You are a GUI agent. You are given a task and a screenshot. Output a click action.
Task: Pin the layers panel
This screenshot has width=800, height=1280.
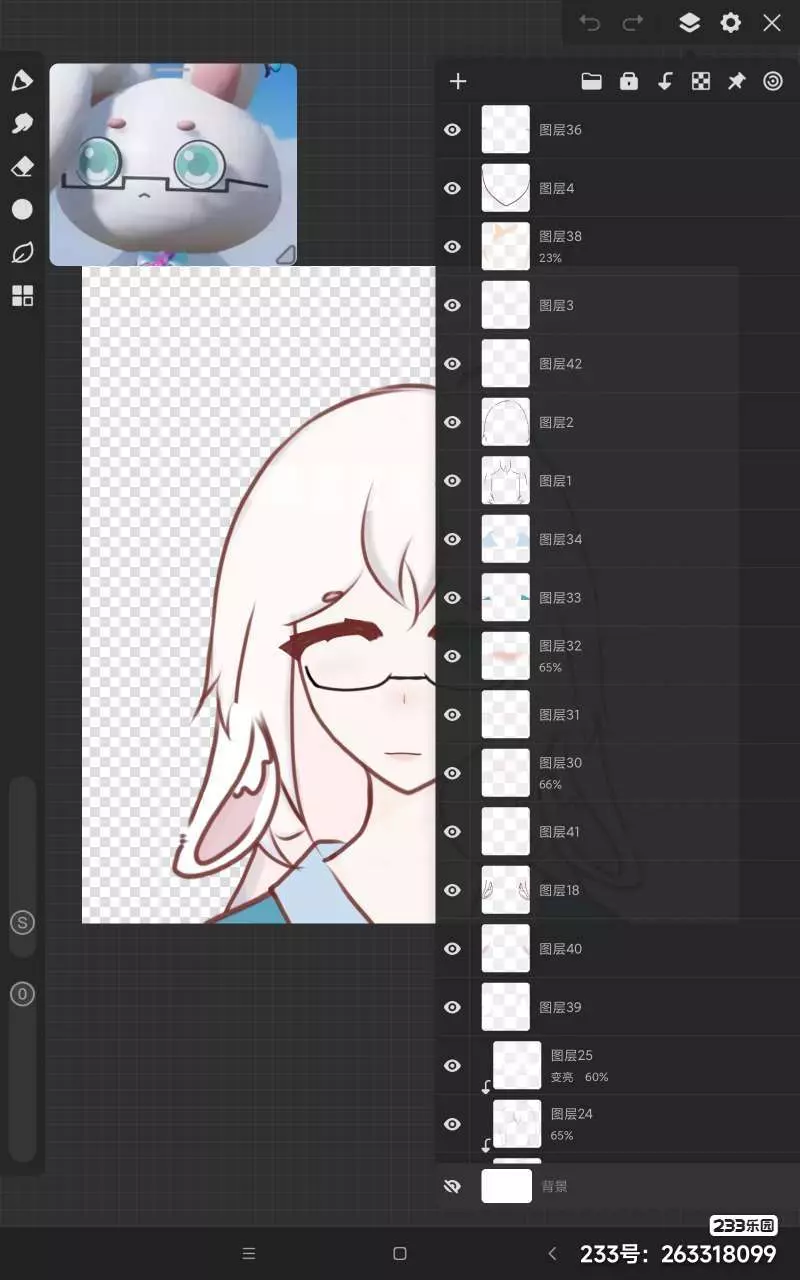coord(737,82)
